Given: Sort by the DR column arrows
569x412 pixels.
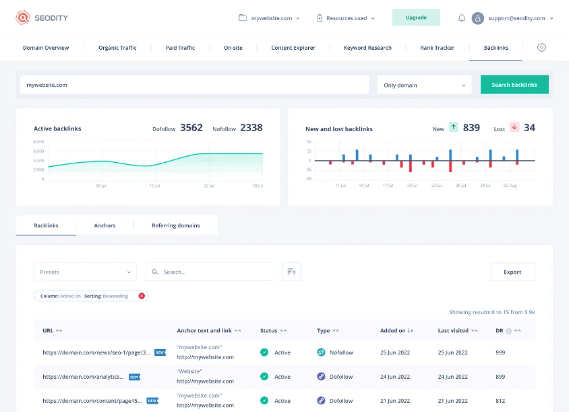Looking at the screenshot, I should click(517, 331).
